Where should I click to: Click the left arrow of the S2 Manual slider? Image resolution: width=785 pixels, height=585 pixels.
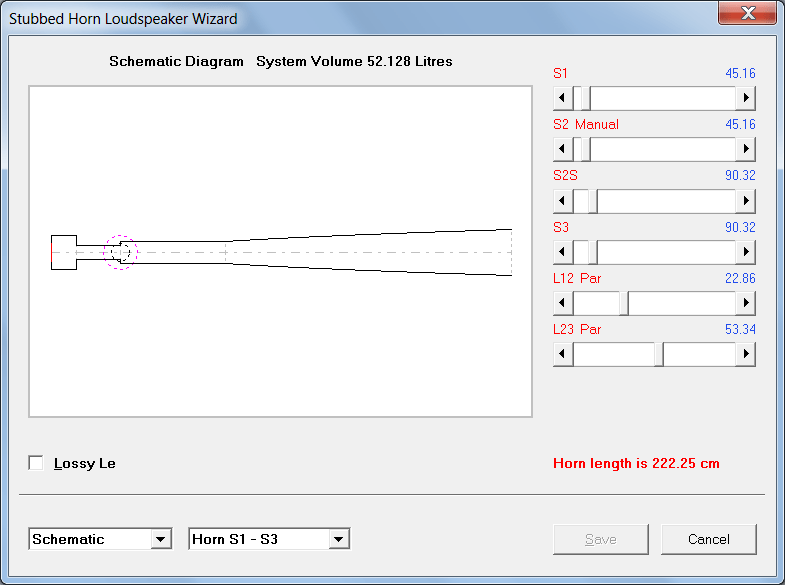[563, 149]
